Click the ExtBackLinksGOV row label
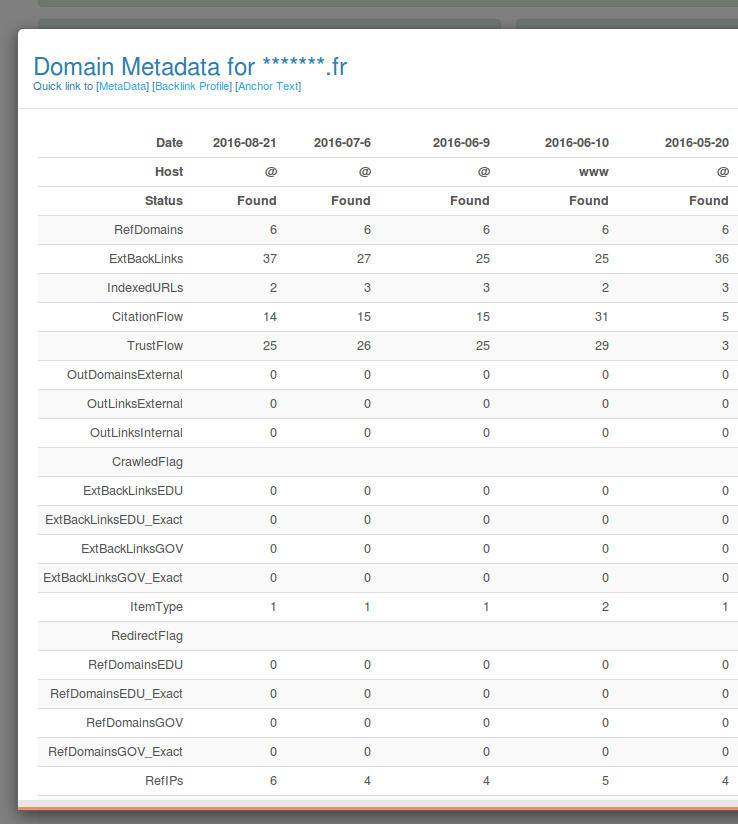This screenshot has height=824, width=738. (x=132, y=549)
